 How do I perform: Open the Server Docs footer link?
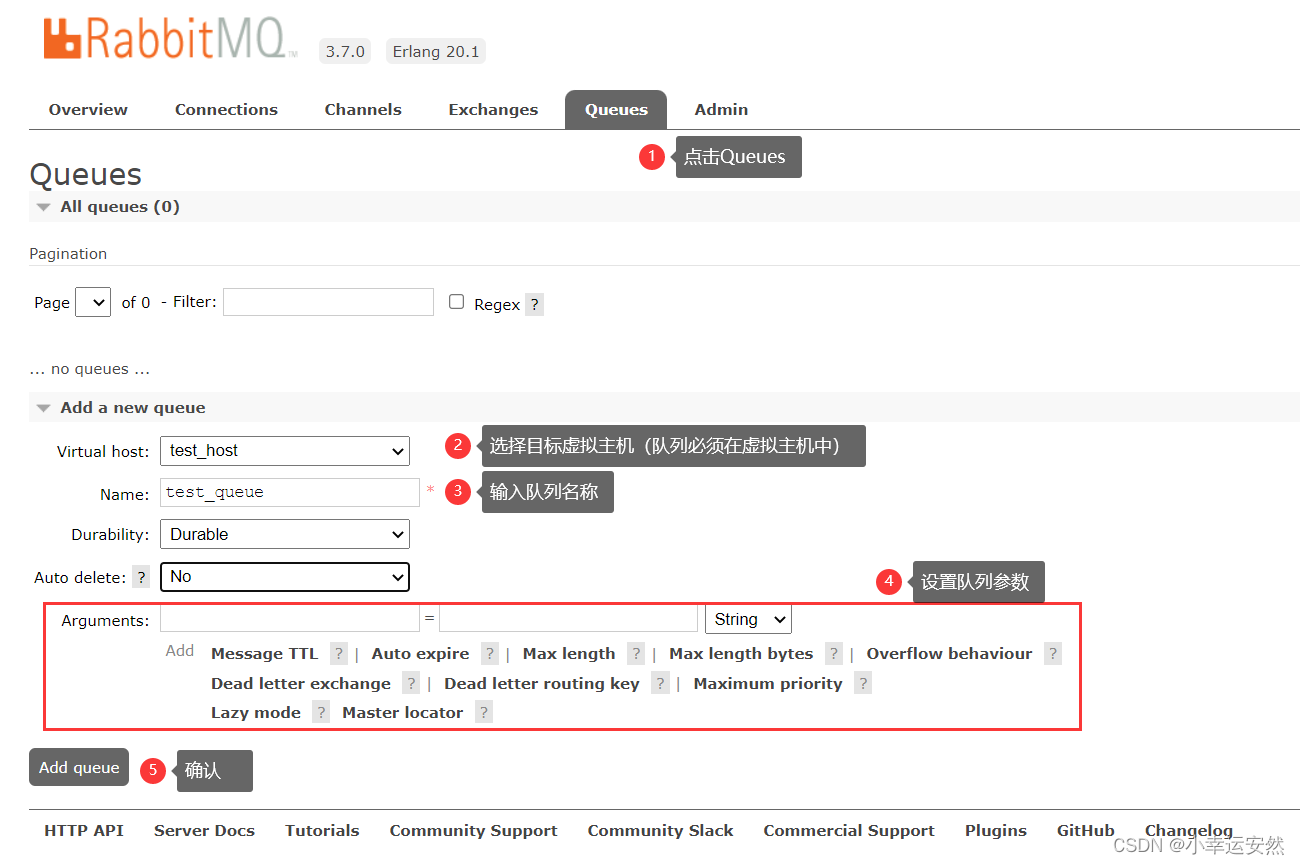(204, 831)
